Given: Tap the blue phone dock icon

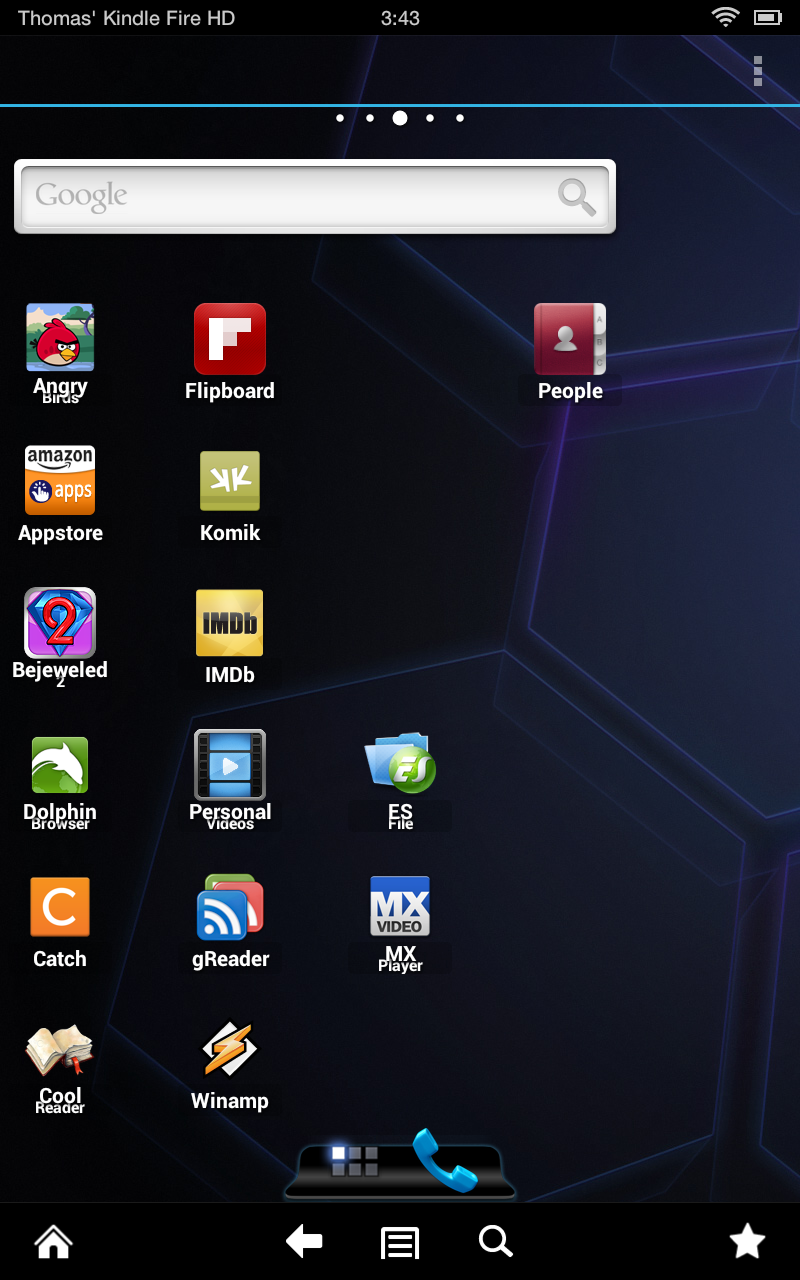Looking at the screenshot, I should pyautogui.click(x=445, y=1160).
